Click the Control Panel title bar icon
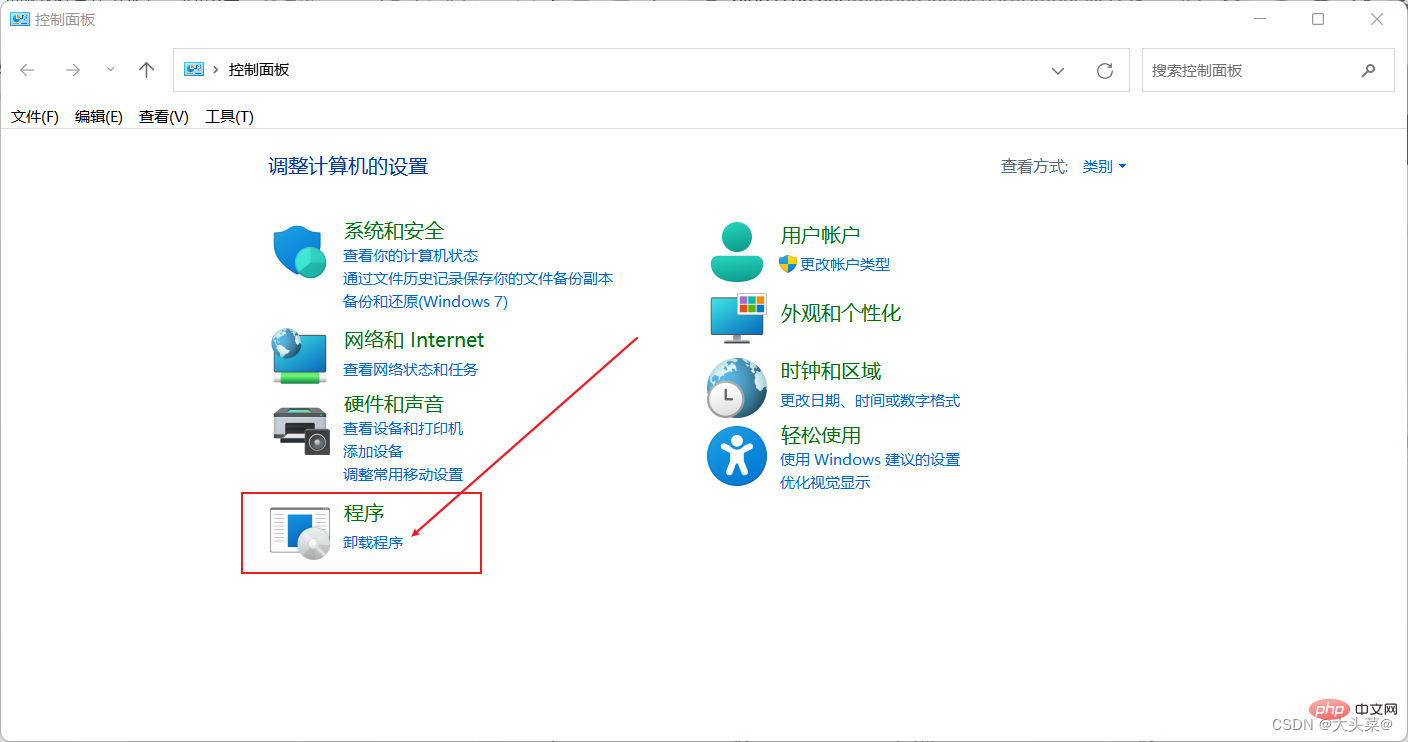Image resolution: width=1408 pixels, height=742 pixels. (19, 19)
